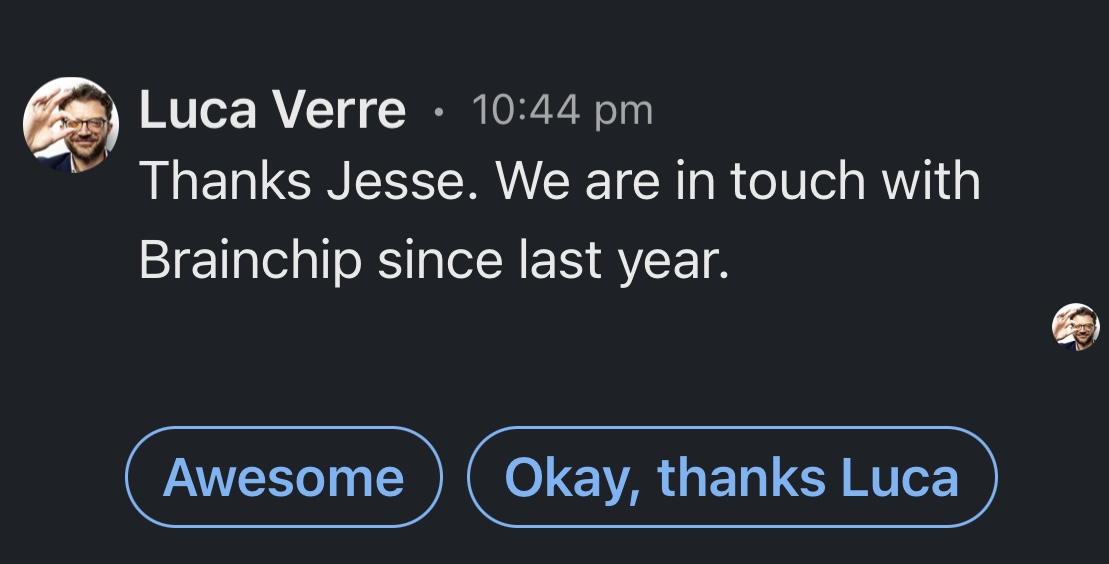Send the "Awesome" quick reply

283,477
